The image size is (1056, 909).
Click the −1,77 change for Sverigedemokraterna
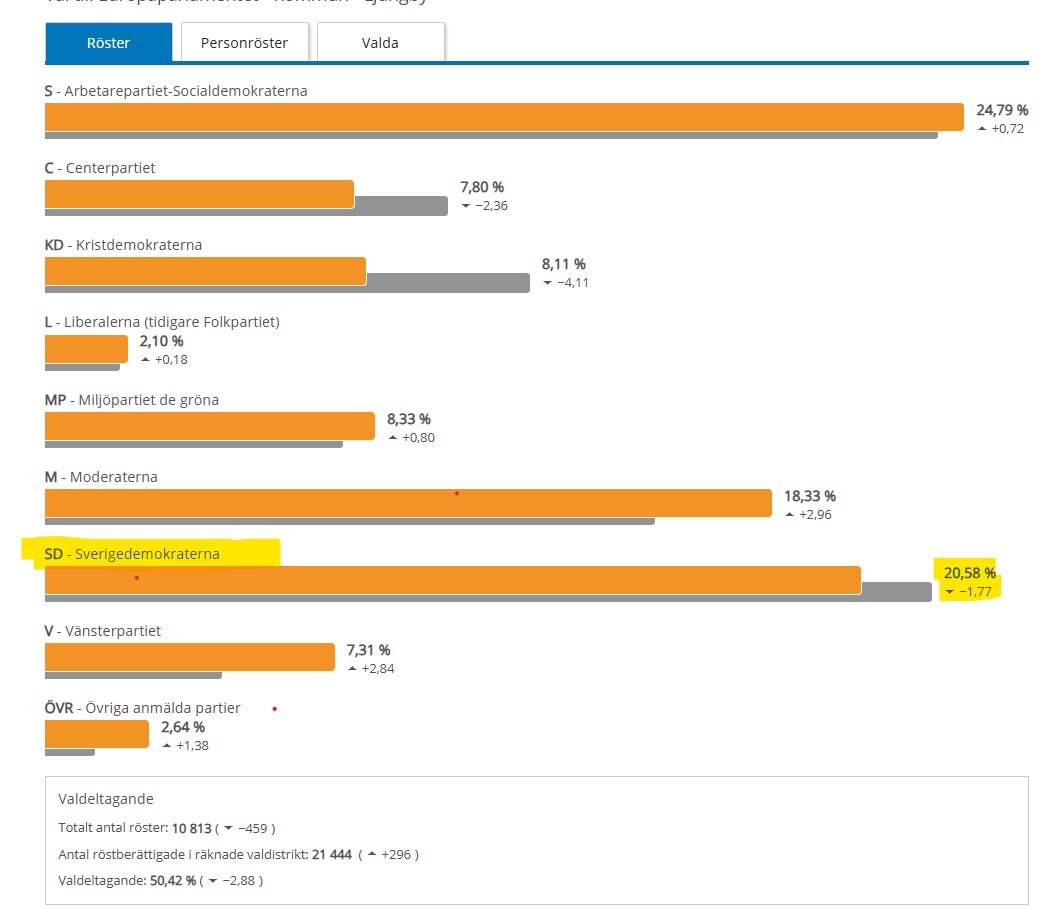coord(975,592)
